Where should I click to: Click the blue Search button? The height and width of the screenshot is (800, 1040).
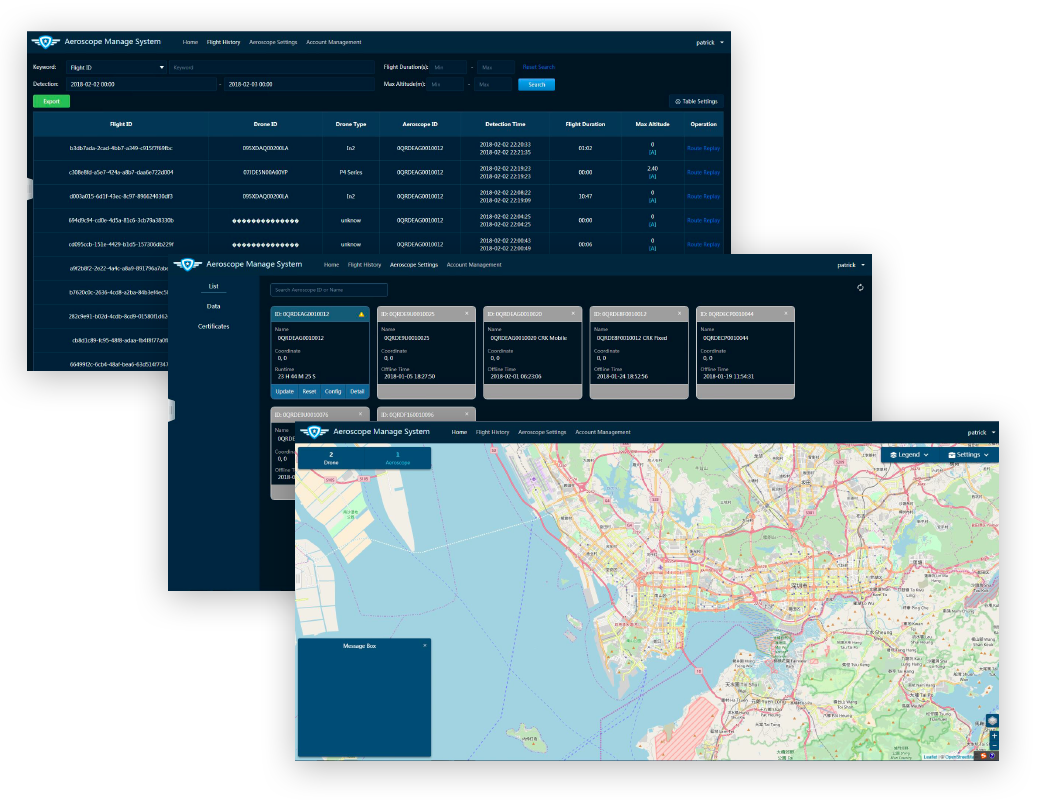(536, 85)
